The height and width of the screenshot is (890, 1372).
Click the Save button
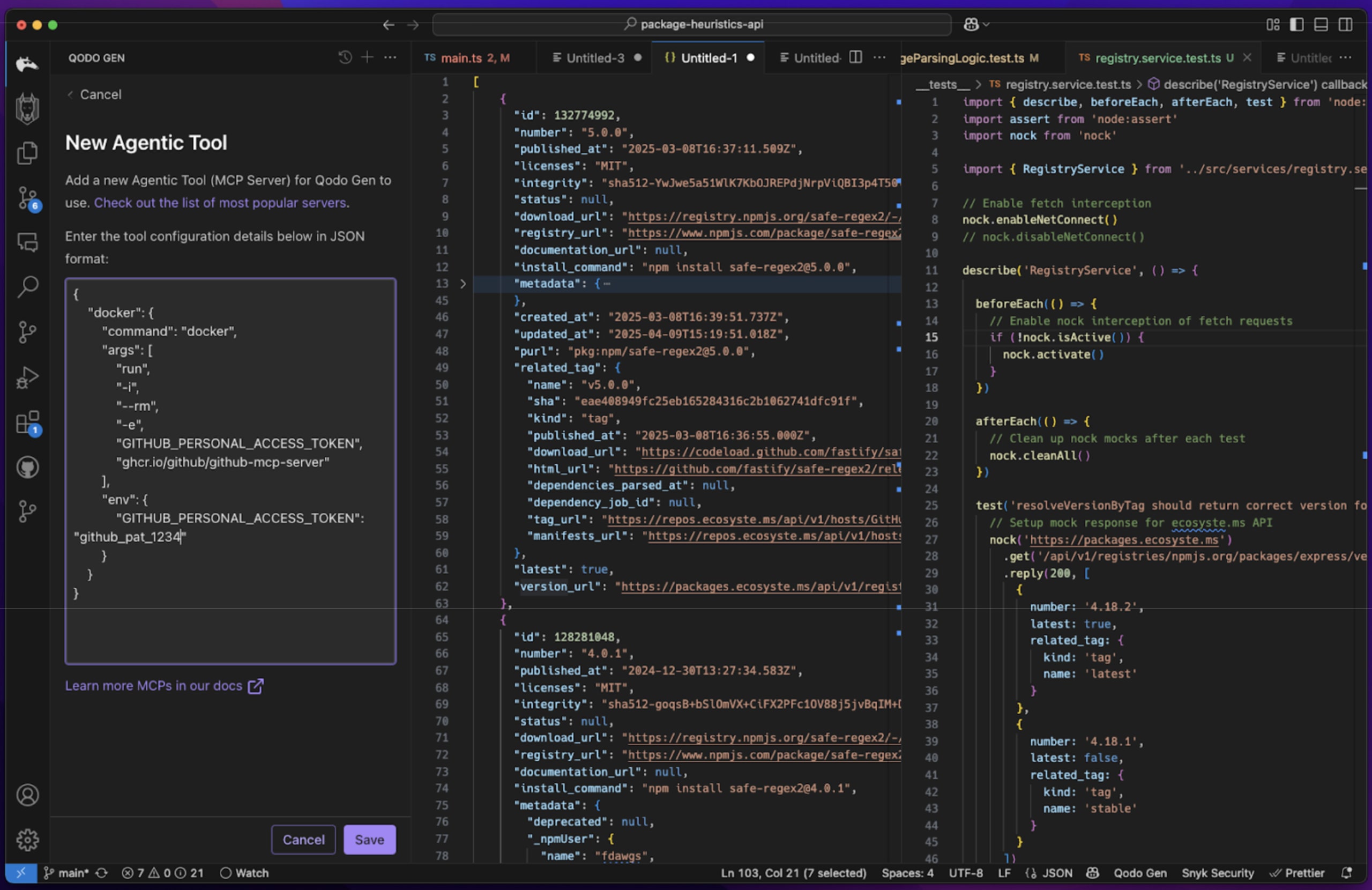tap(369, 839)
